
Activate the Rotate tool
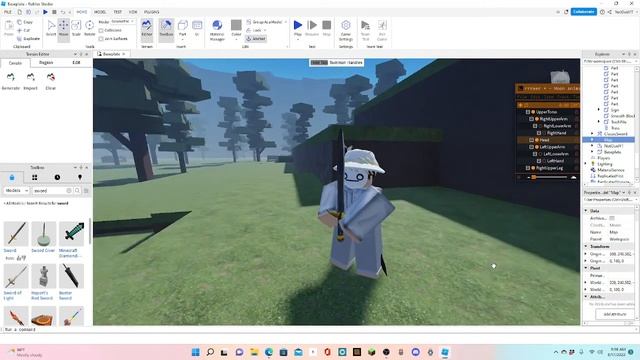tap(89, 29)
